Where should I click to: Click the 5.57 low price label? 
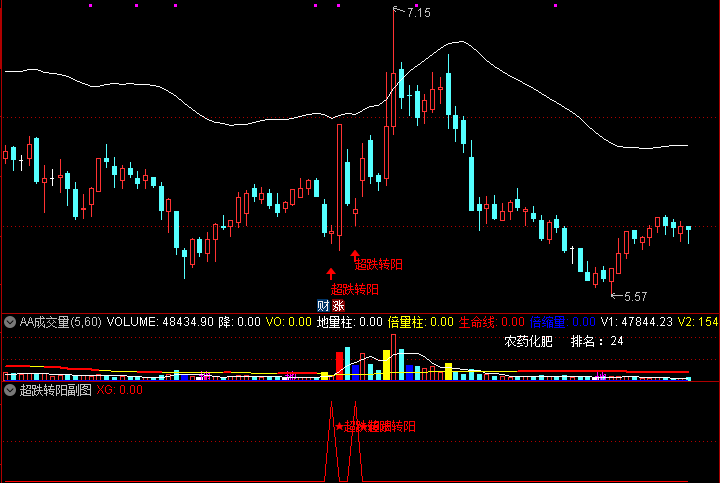(x=636, y=297)
